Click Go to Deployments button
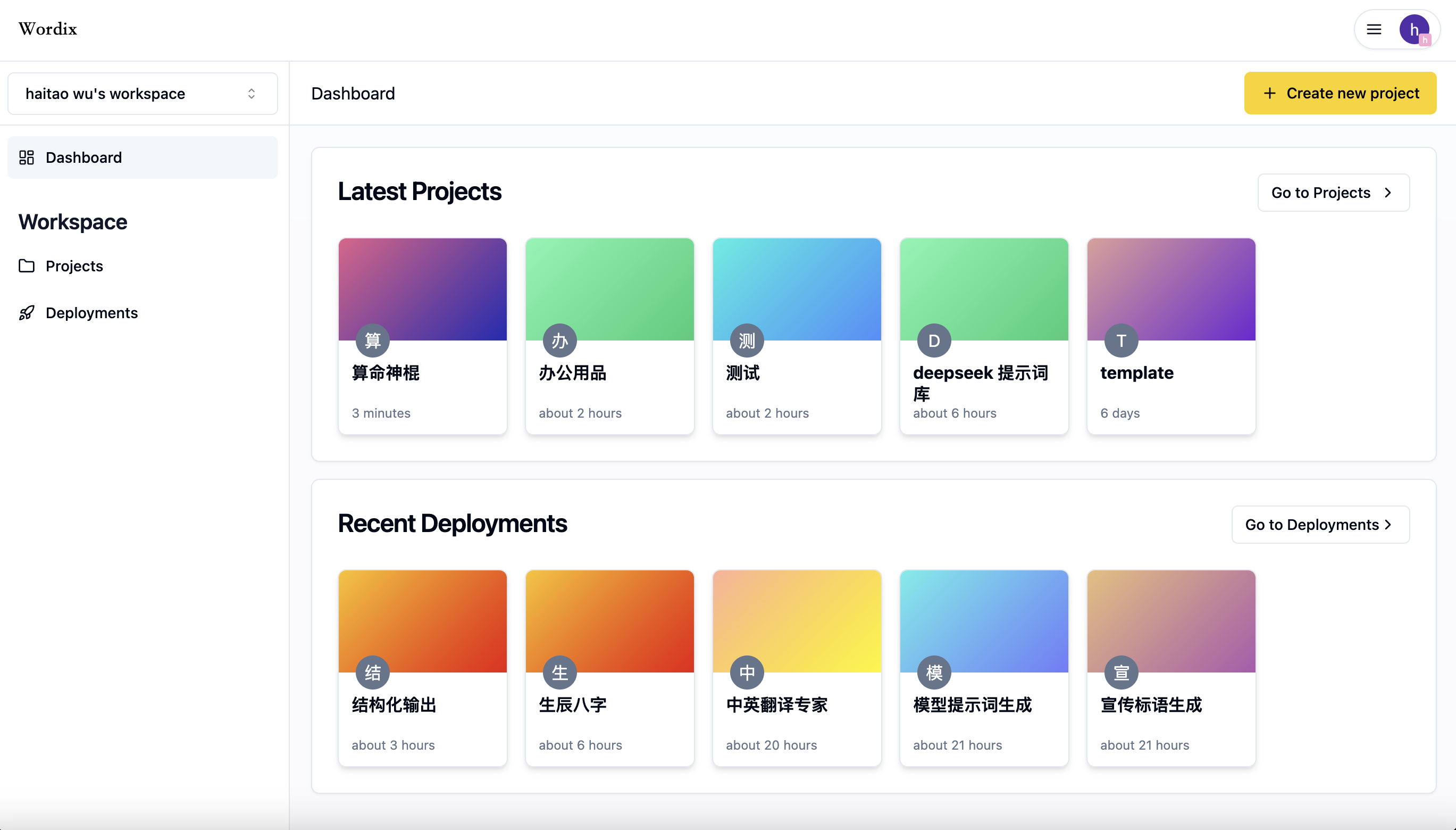The width and height of the screenshot is (1456, 830). (x=1320, y=525)
